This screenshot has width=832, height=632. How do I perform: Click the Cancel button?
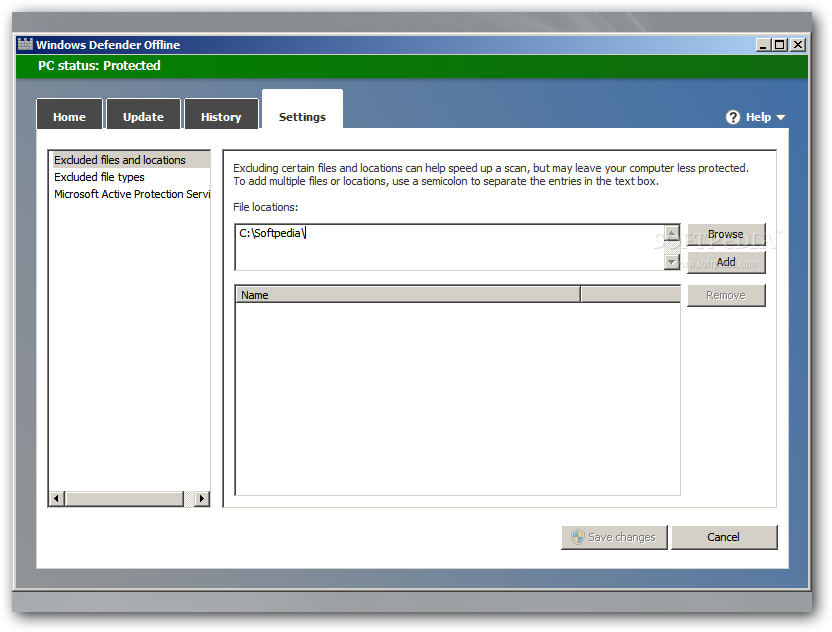click(724, 537)
